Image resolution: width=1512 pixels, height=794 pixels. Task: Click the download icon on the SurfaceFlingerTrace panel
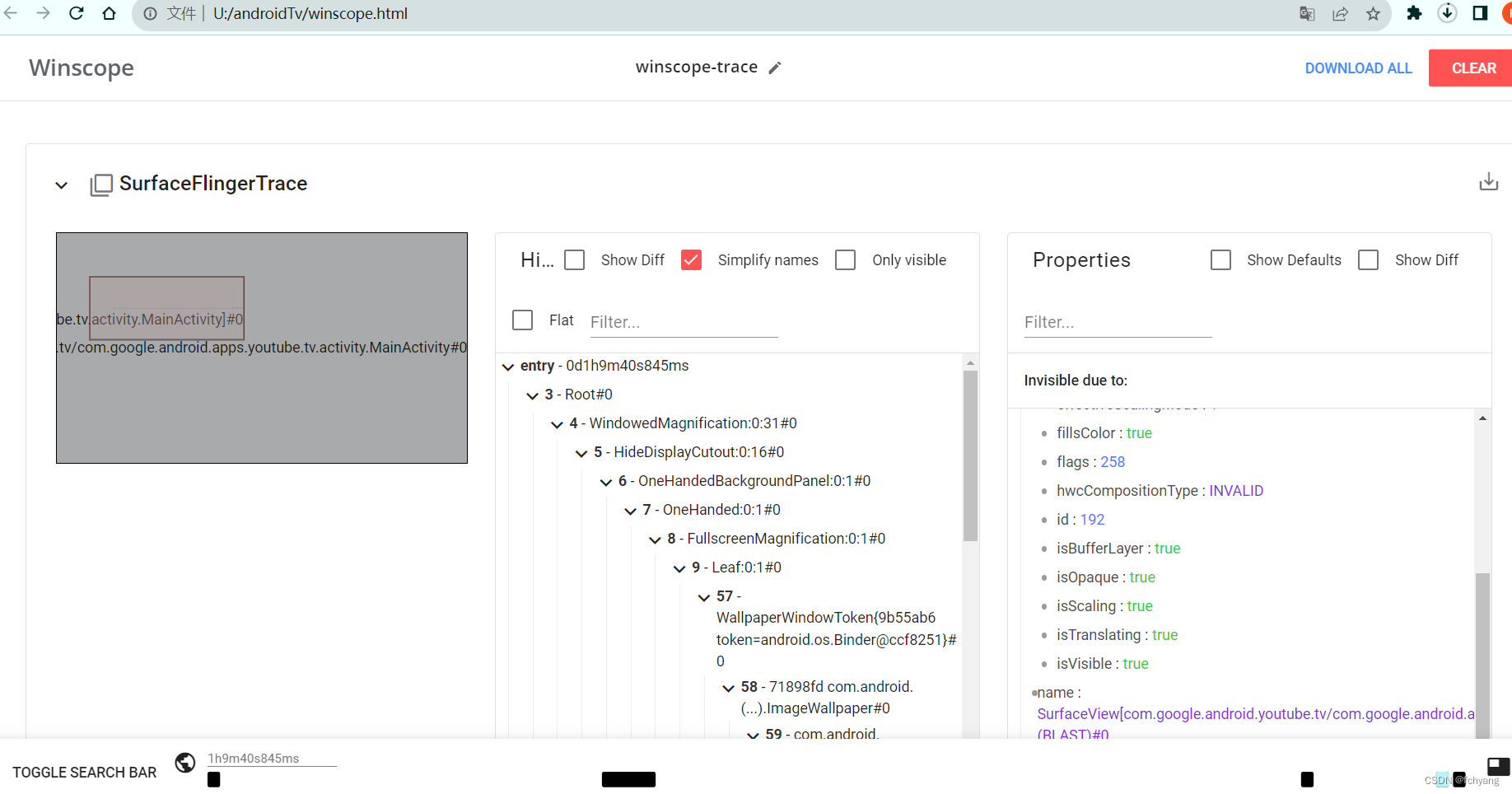click(x=1488, y=181)
